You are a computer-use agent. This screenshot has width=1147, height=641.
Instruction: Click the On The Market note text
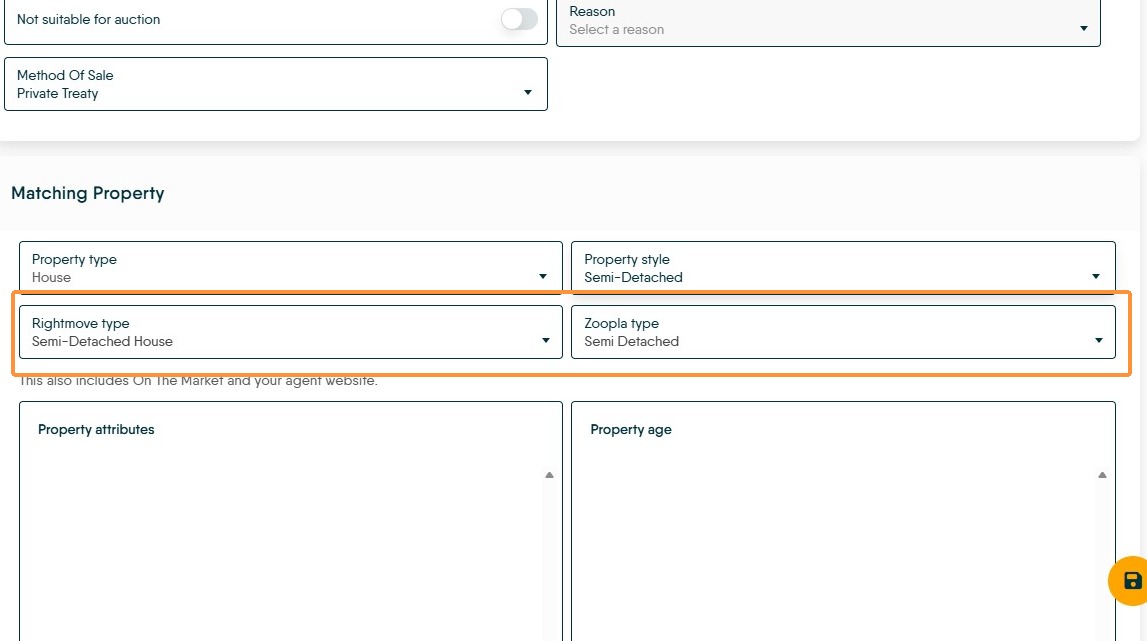198,381
